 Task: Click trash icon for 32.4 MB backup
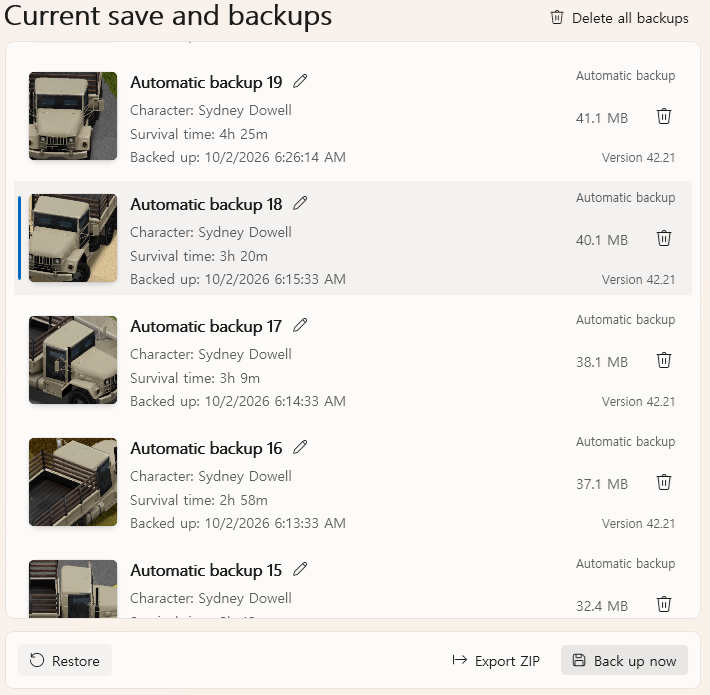click(664, 604)
